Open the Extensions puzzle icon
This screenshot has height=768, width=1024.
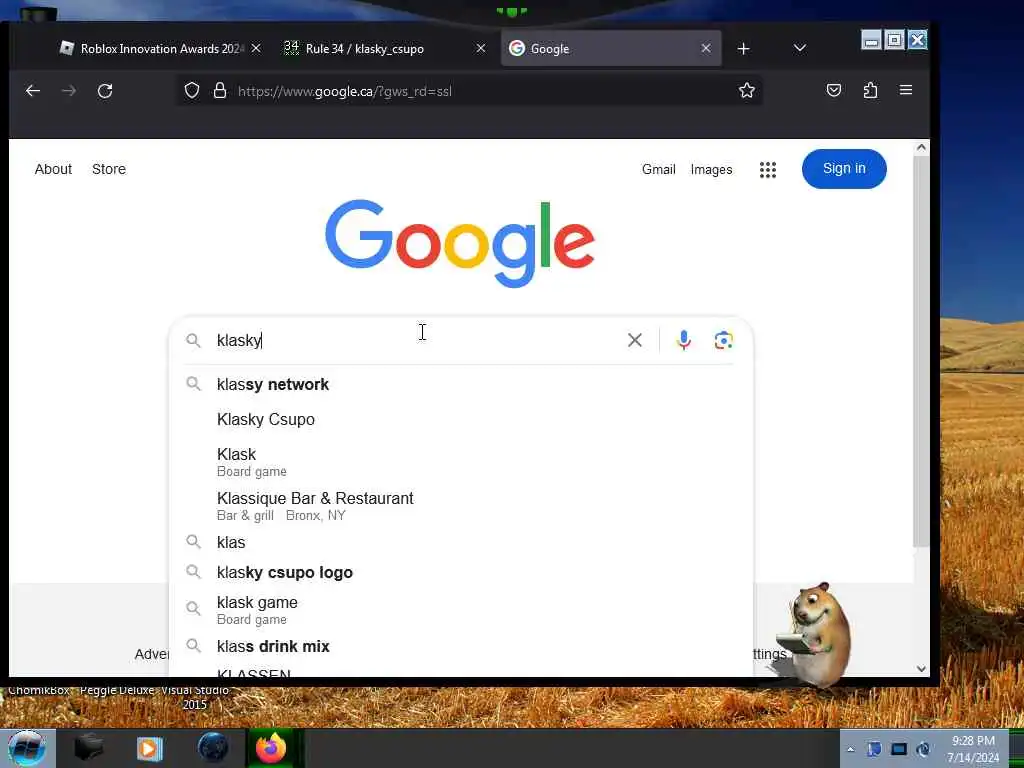pyautogui.click(x=870, y=90)
